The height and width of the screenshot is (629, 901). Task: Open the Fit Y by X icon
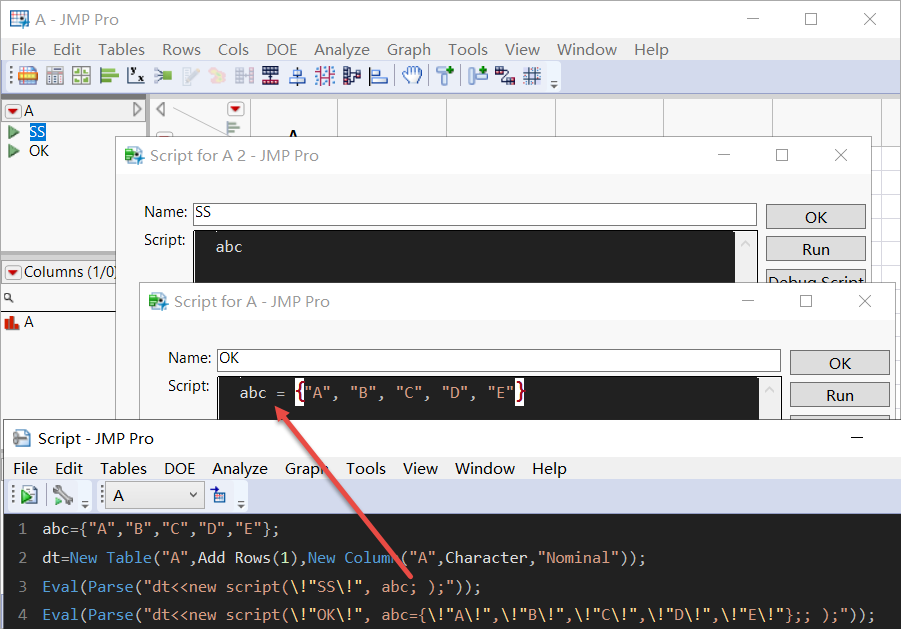pyautogui.click(x=136, y=75)
